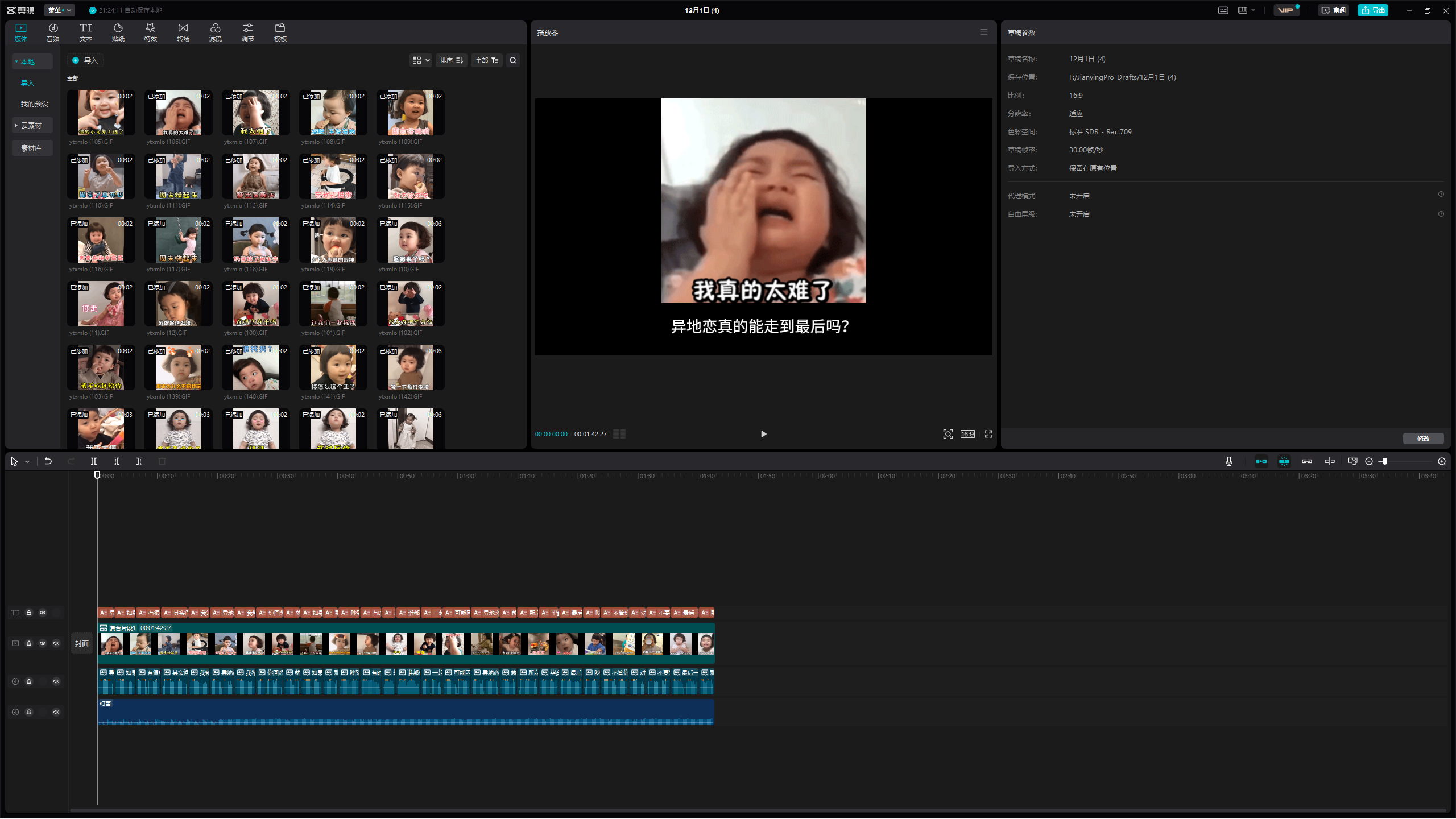Click the zoom-out timeline icon
The width and height of the screenshot is (1456, 819).
pyautogui.click(x=1369, y=461)
